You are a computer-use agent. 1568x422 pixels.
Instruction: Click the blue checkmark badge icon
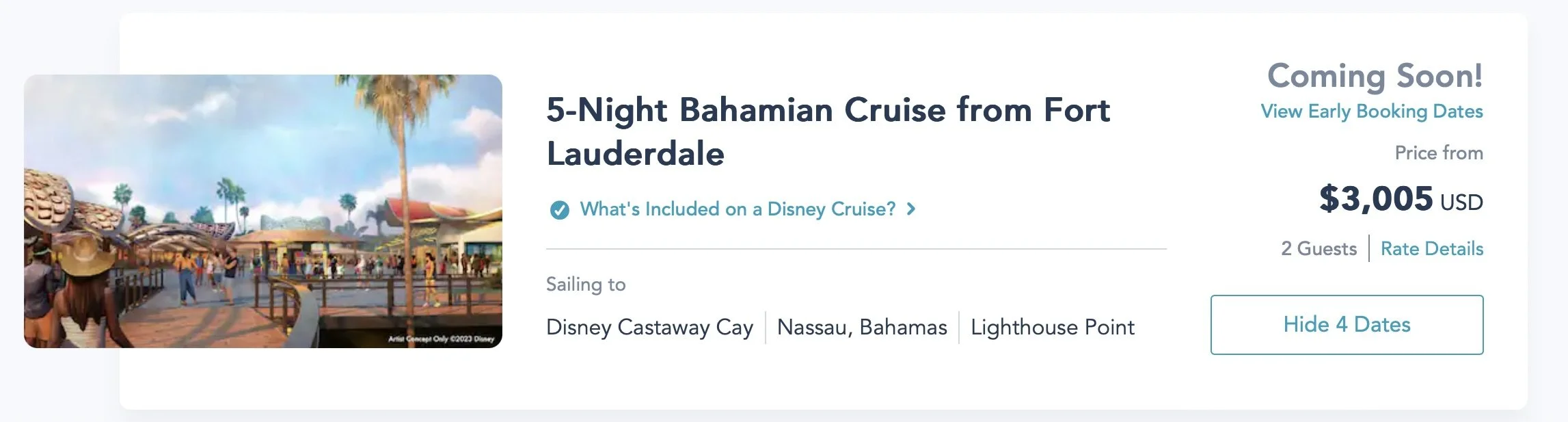pos(559,210)
